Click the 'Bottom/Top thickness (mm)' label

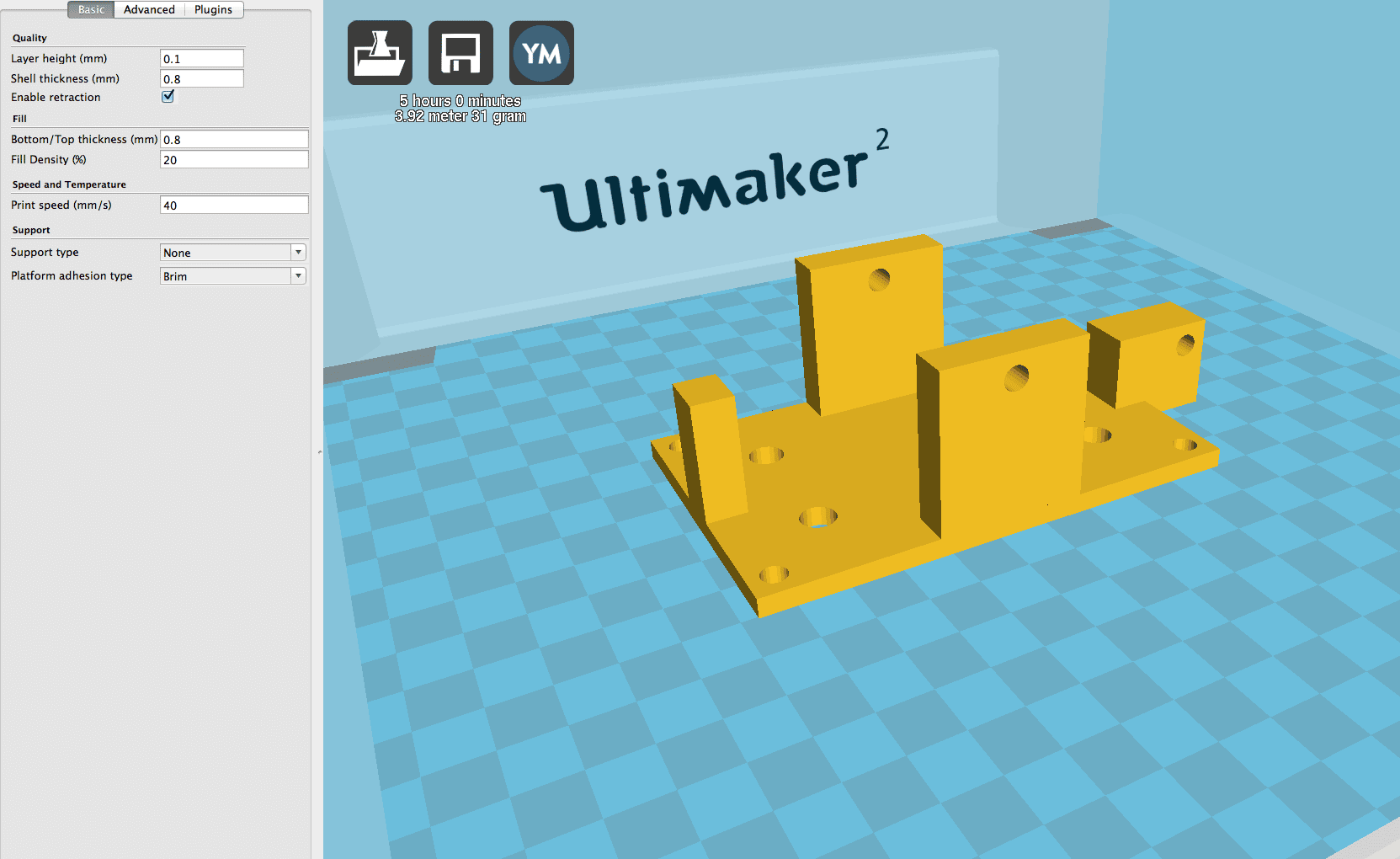click(84, 139)
